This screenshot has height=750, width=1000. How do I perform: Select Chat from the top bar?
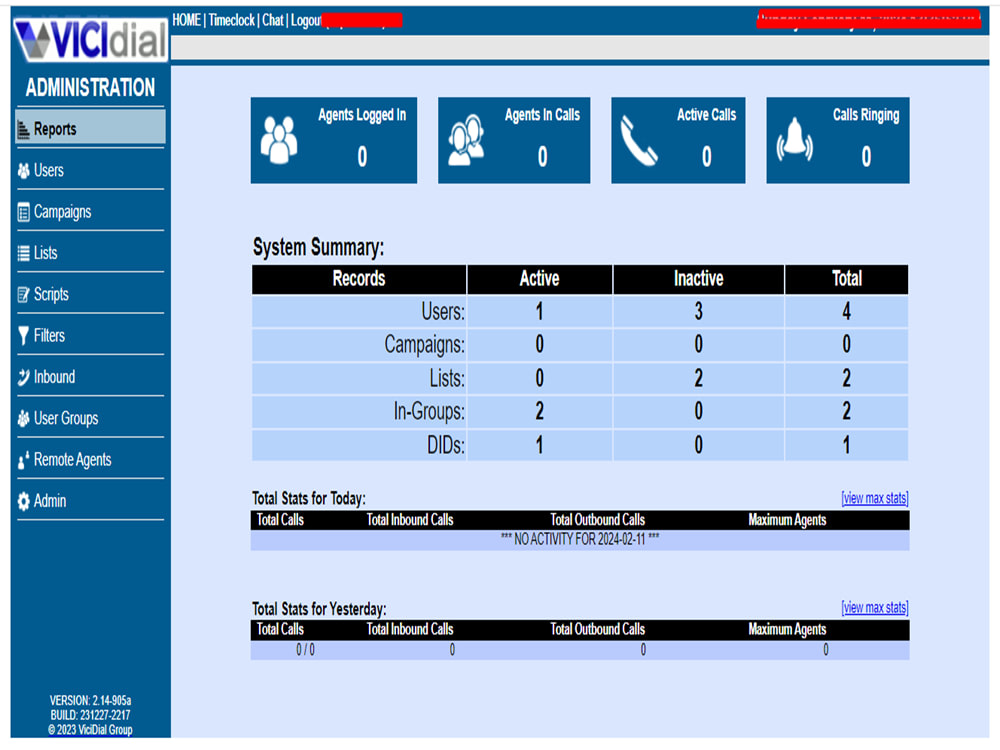(x=272, y=18)
